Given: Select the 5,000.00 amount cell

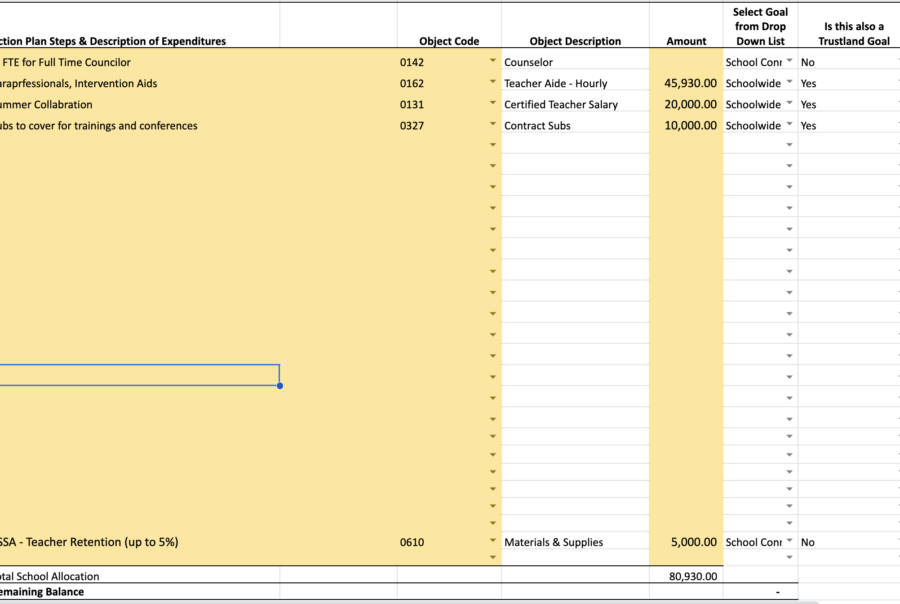Looking at the screenshot, I should pos(686,542).
